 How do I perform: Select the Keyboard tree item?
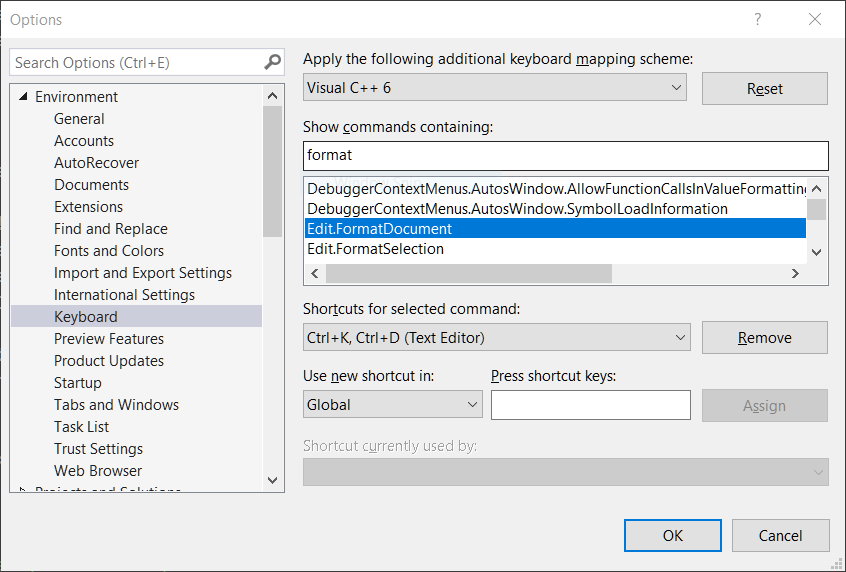pyautogui.click(x=137, y=316)
